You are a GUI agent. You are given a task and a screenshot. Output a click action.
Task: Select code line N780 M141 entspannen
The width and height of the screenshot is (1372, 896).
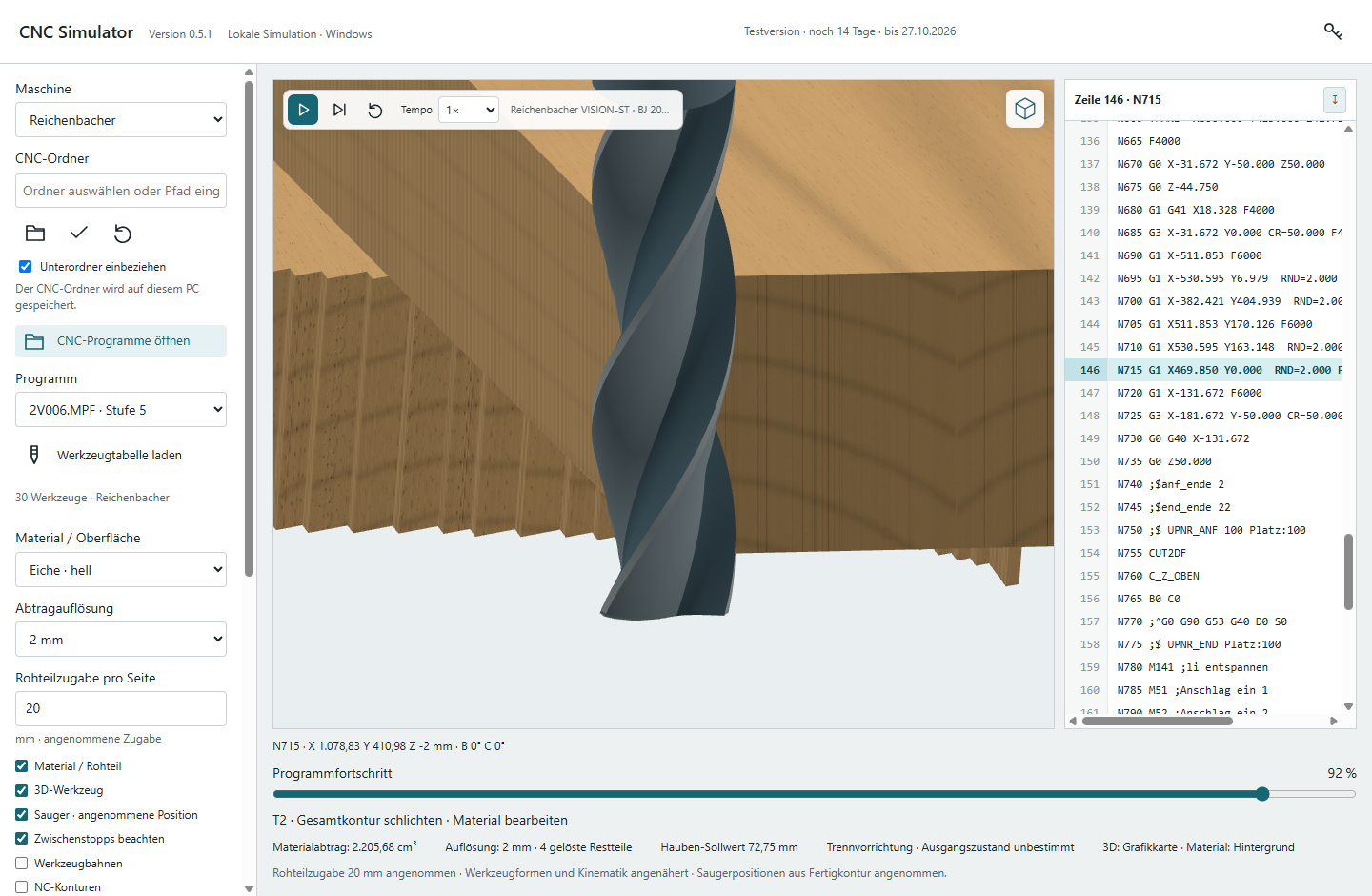[x=1203, y=667]
